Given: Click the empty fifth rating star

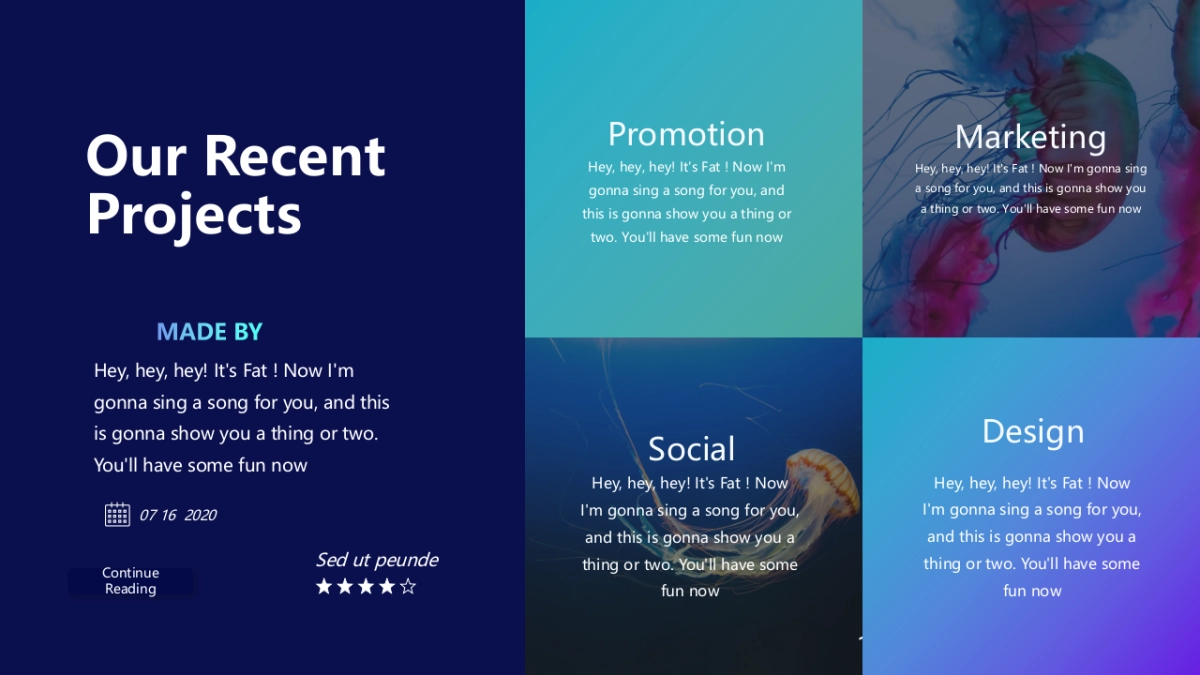Looking at the screenshot, I should click(408, 586).
